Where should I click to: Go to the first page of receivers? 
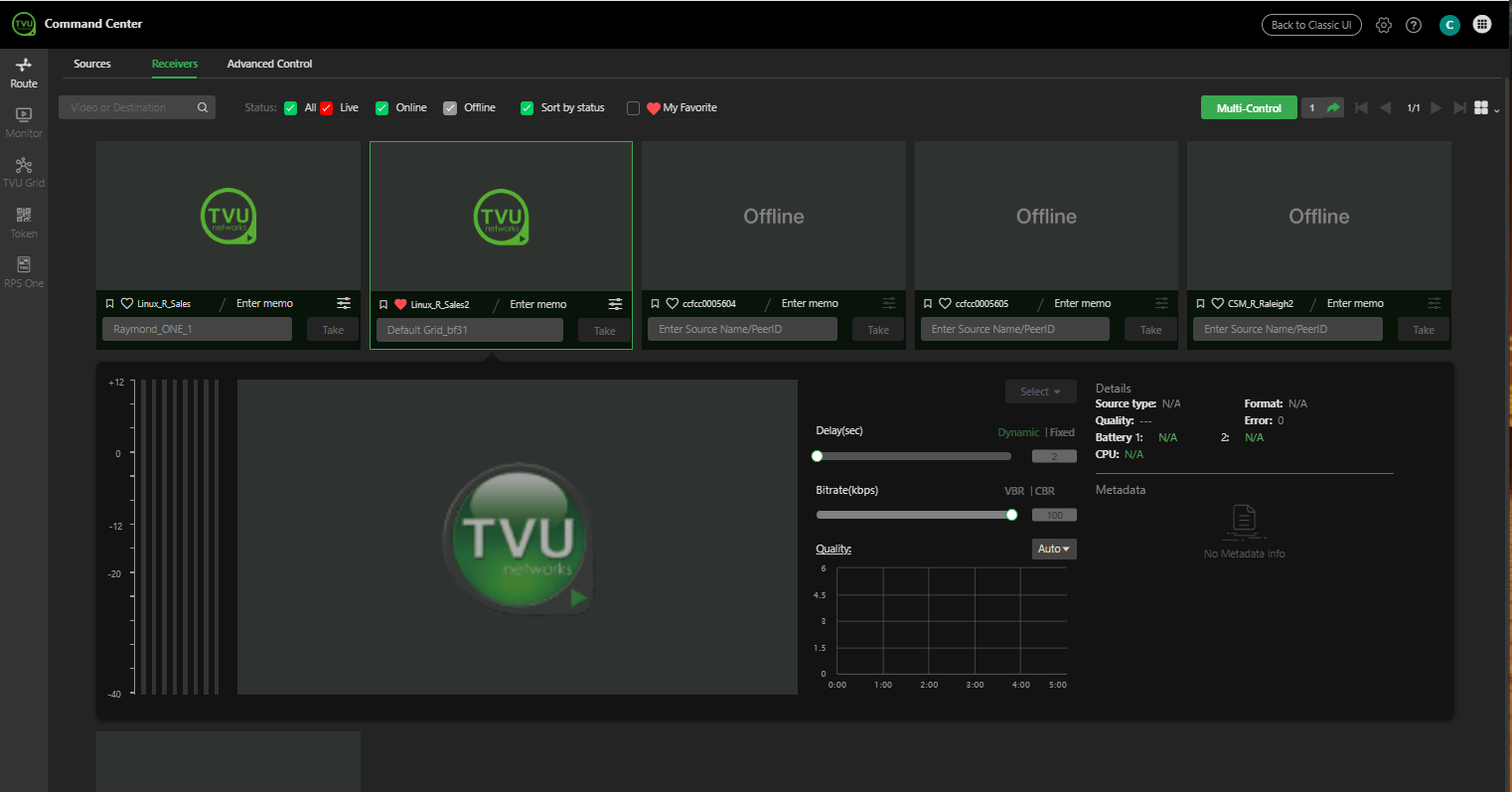tap(1361, 107)
